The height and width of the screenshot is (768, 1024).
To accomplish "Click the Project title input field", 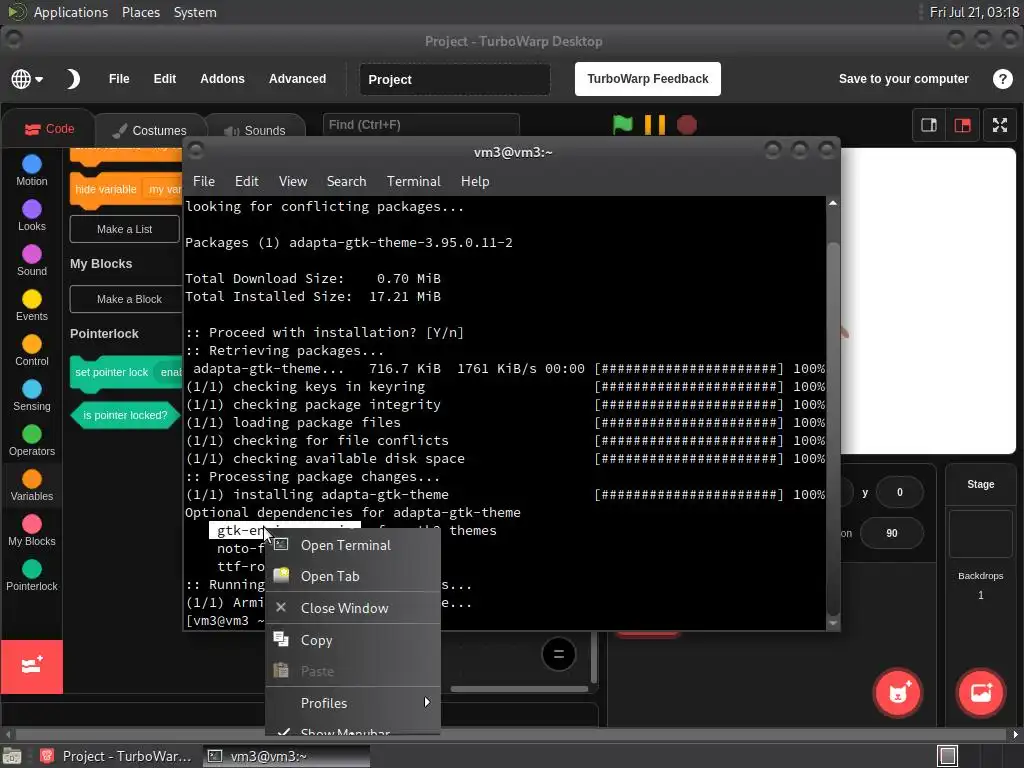I will click(455, 80).
